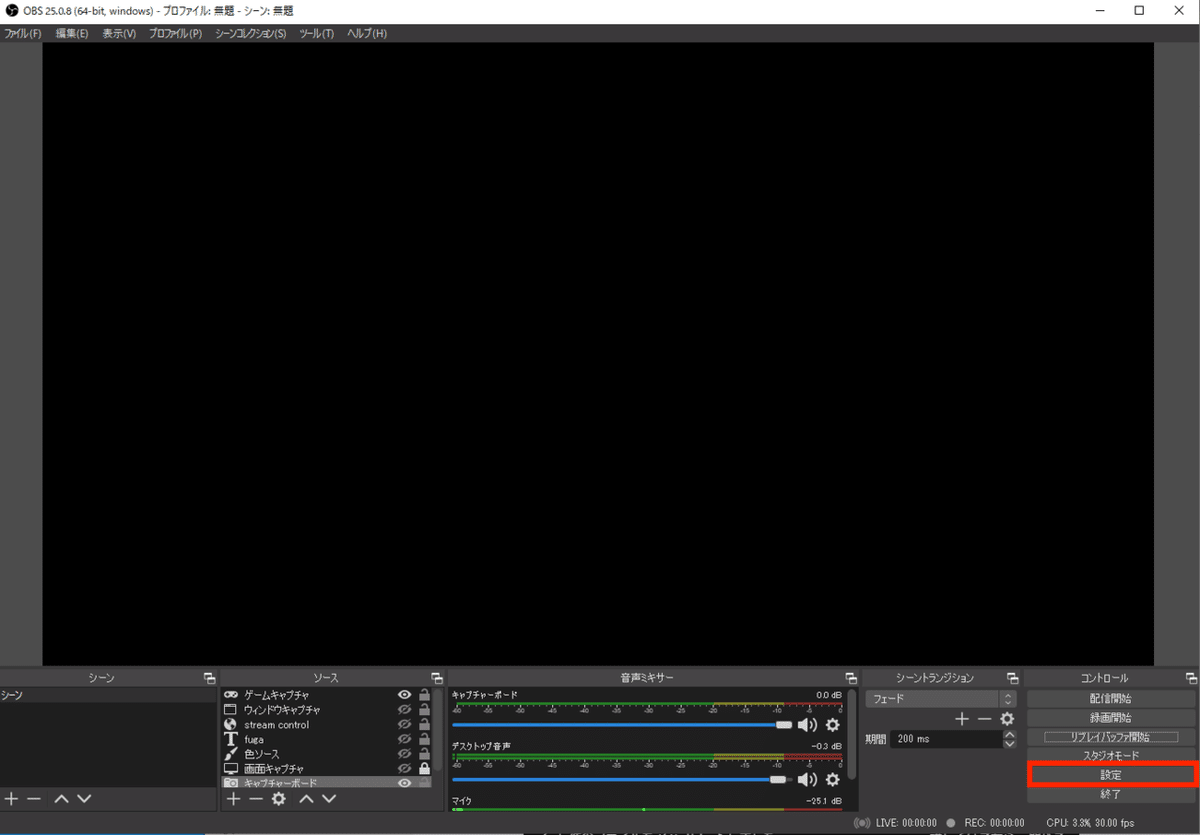Mute キャプチャーボード audio speaker icon
This screenshot has width=1200, height=835.
pyautogui.click(x=807, y=725)
